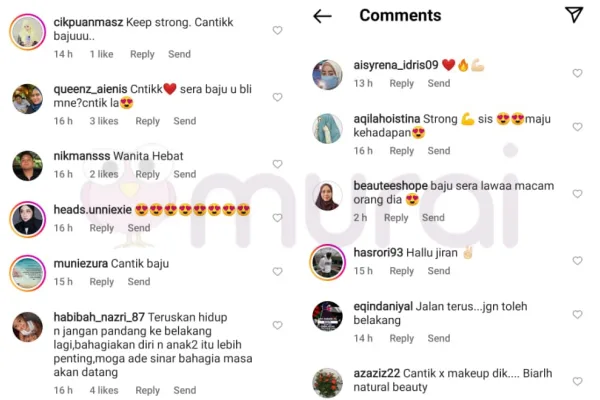
Task: Tap the heart next to beauteeshope's comment
Action: (x=577, y=194)
